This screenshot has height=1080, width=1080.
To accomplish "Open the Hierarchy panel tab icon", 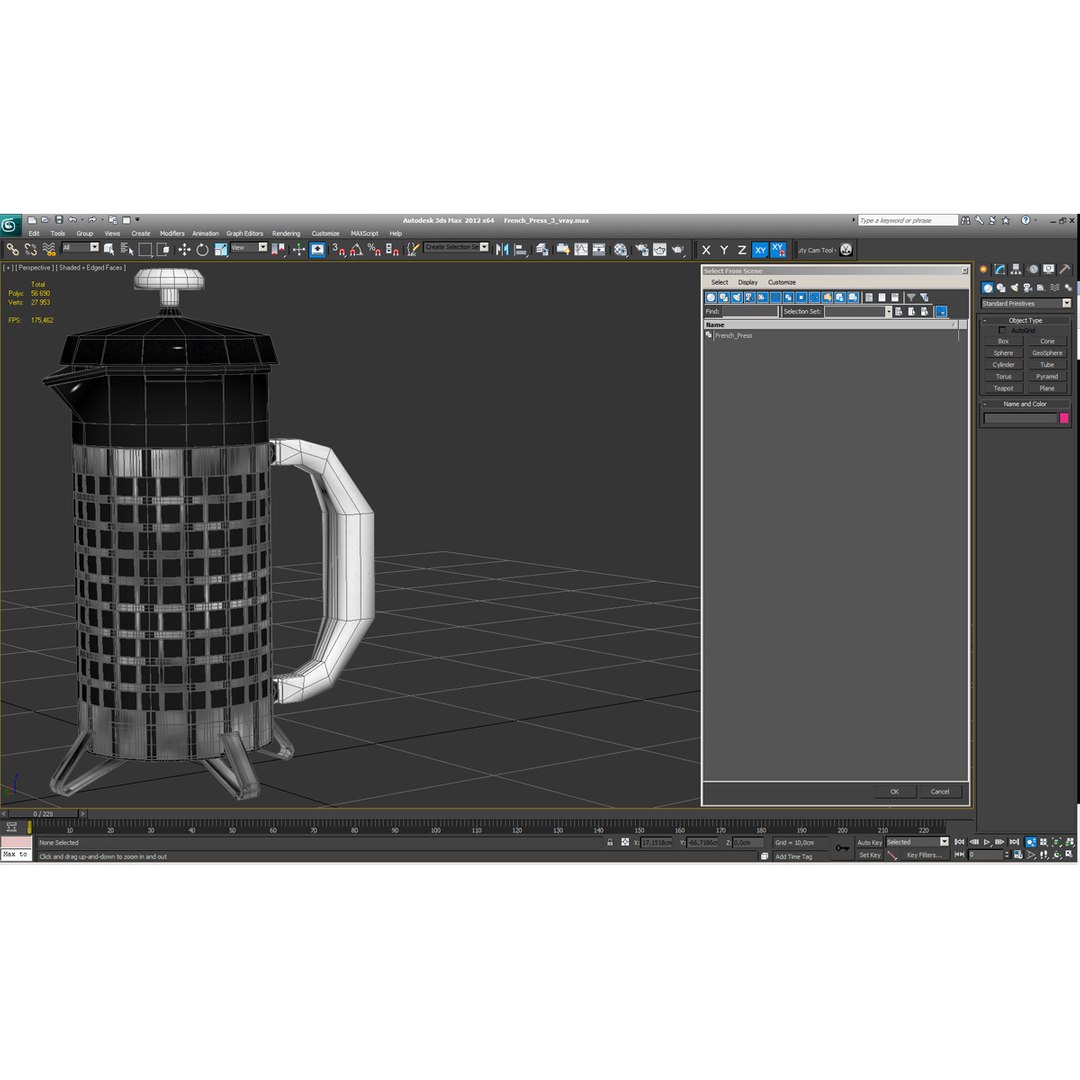I will coord(1016,269).
